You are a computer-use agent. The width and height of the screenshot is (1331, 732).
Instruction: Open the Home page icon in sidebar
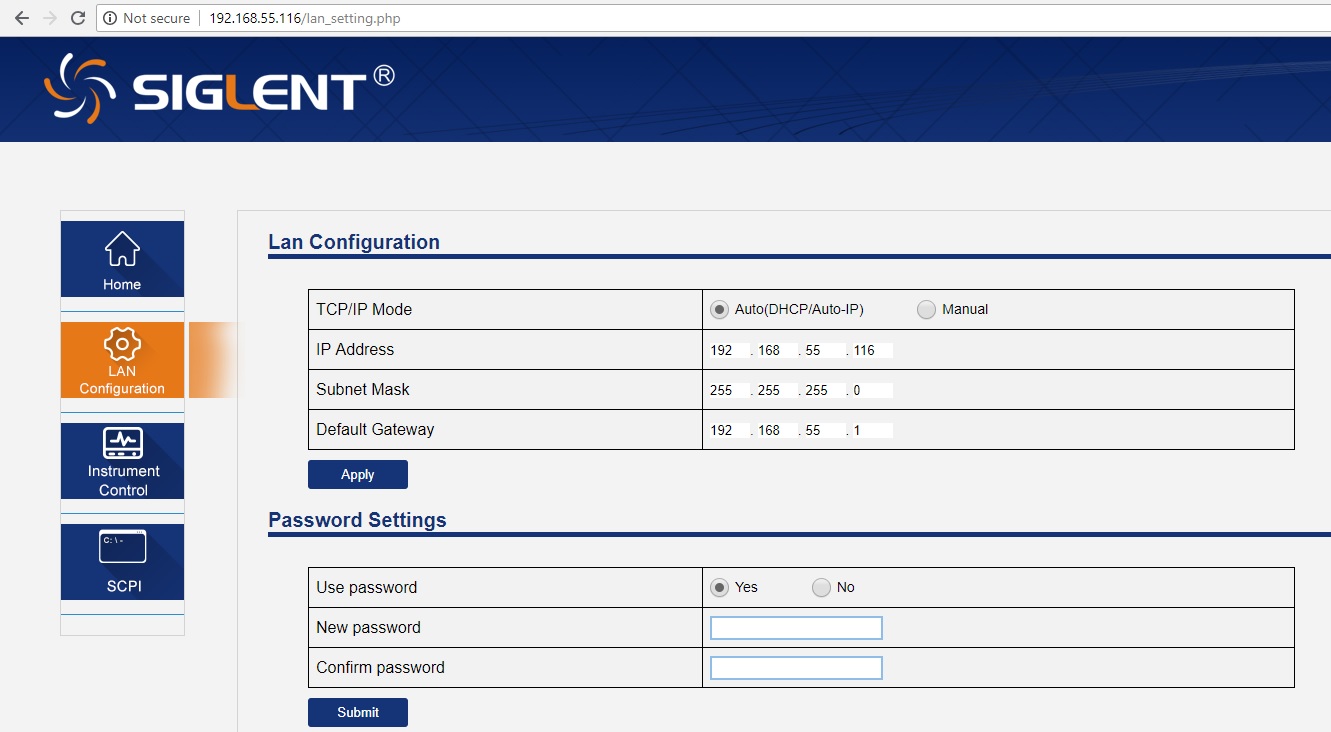click(122, 249)
